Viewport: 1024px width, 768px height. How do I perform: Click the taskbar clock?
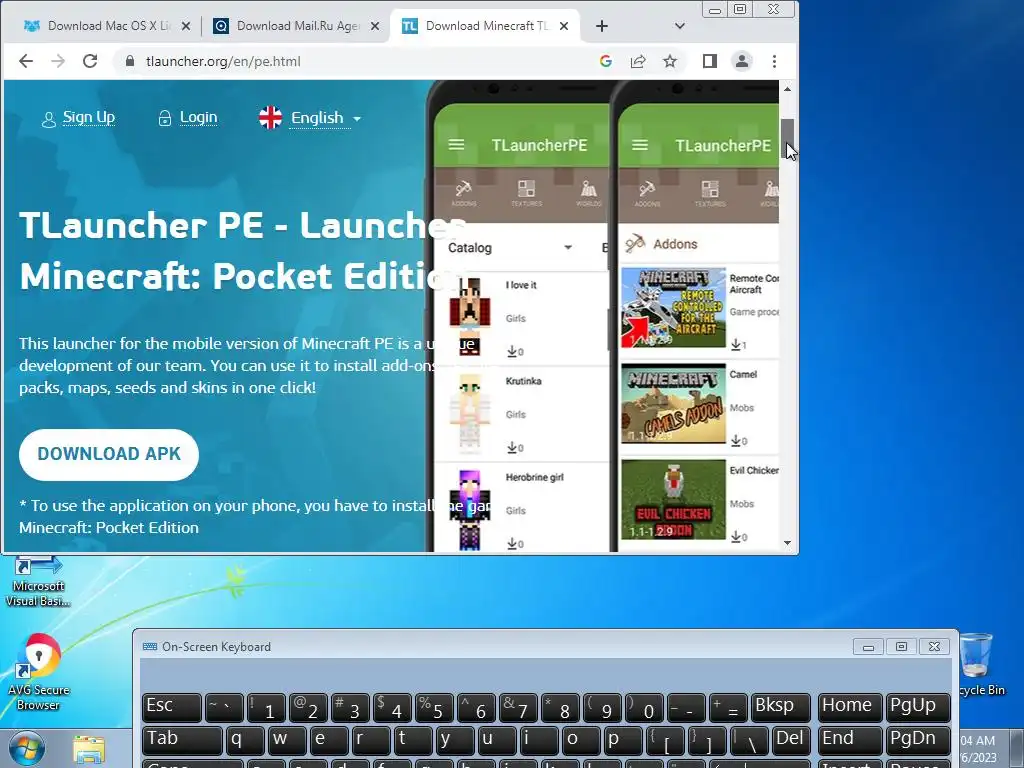coord(978,749)
